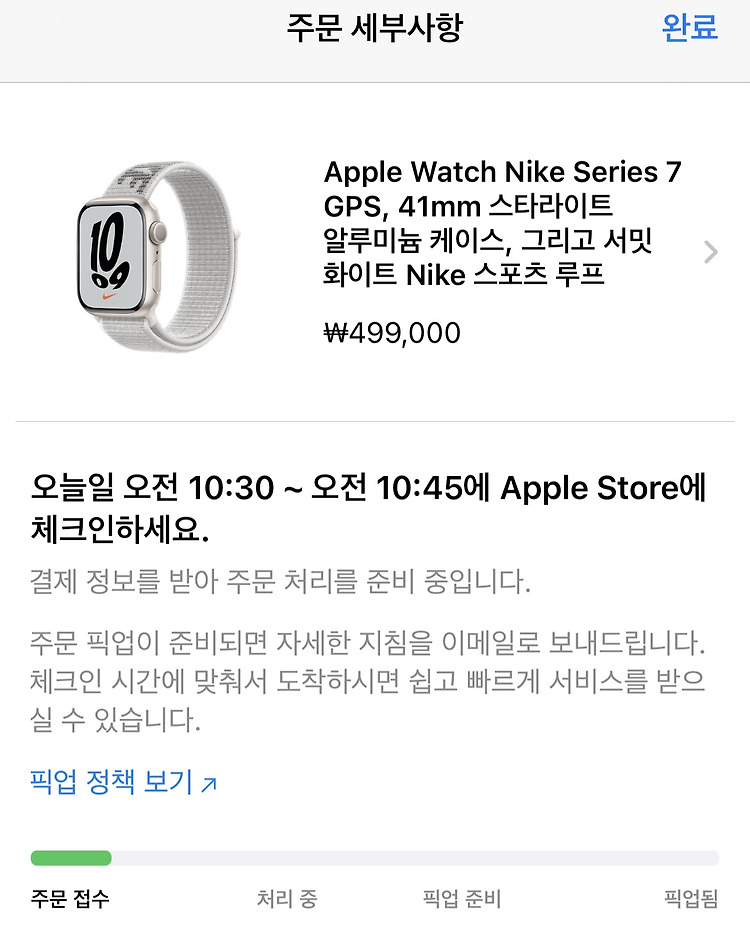This screenshot has height=948, width=750.
Task: Tap the Apple Watch product thumbnail
Action: [x=158, y=256]
